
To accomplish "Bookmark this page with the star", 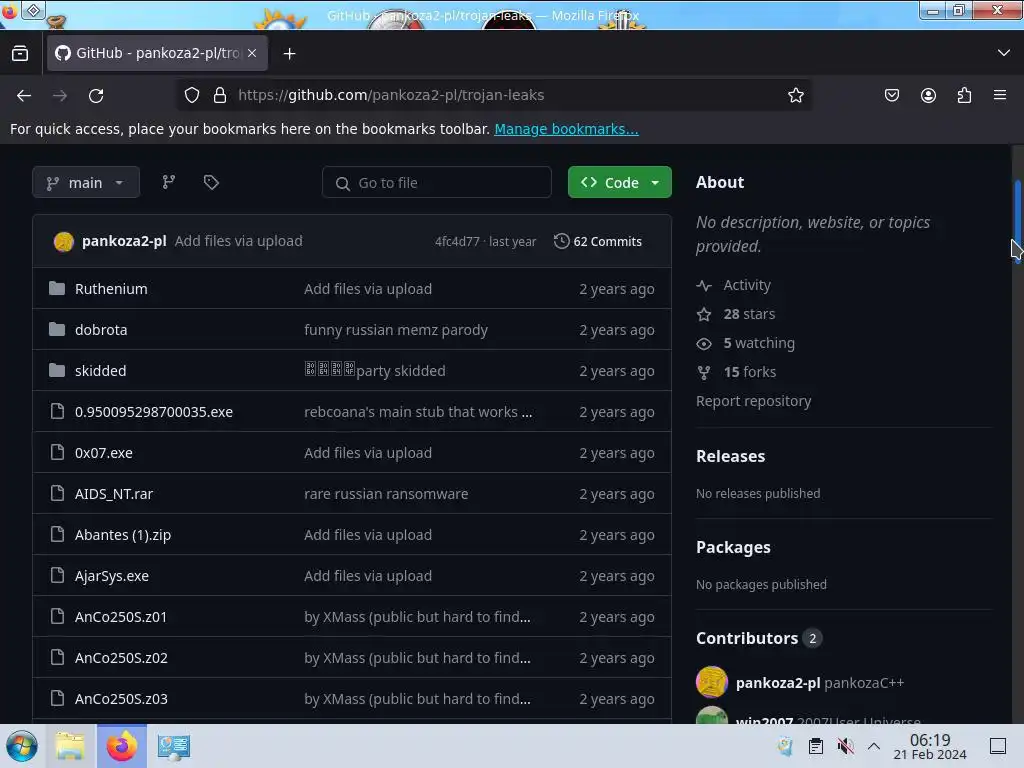I will [x=795, y=95].
